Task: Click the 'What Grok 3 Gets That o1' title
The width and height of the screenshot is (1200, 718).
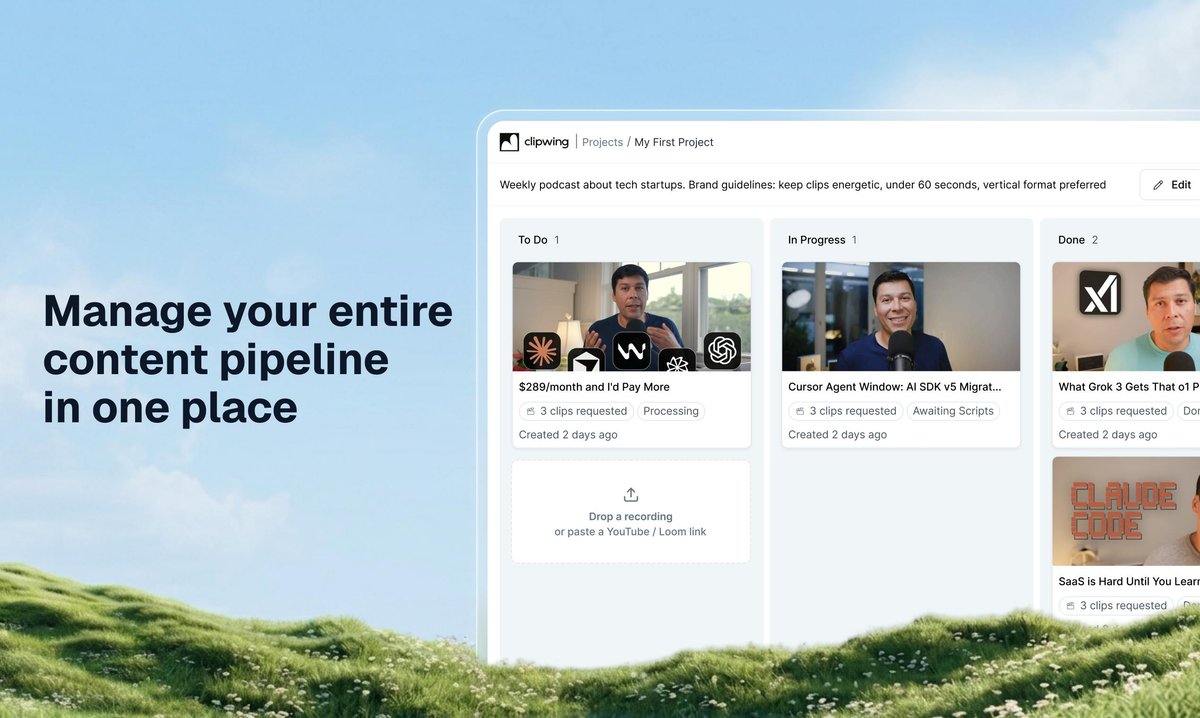Action: [1129, 387]
